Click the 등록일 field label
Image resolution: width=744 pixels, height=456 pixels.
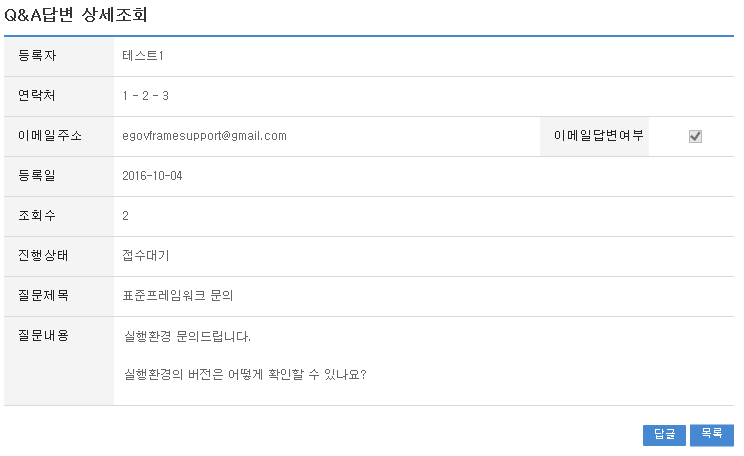(38, 176)
